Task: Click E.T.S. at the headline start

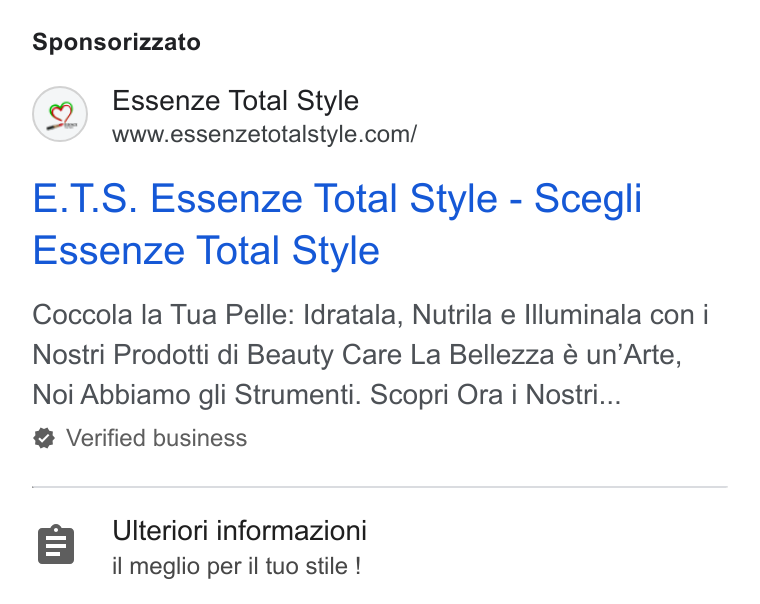Action: click(85, 198)
